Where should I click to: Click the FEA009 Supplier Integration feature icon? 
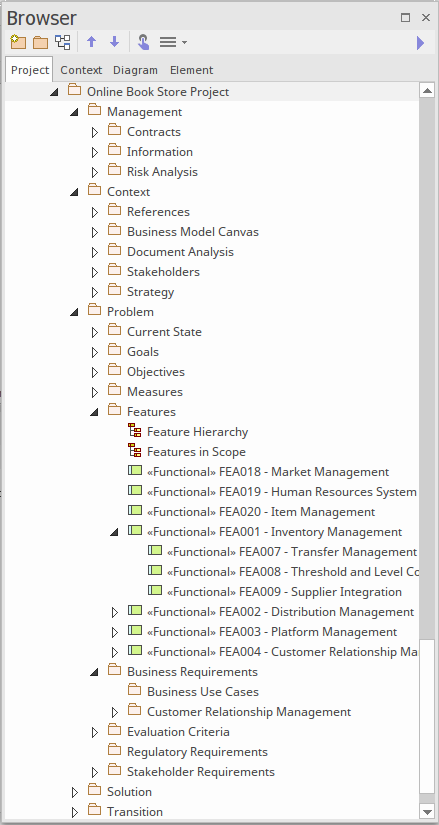click(x=155, y=591)
